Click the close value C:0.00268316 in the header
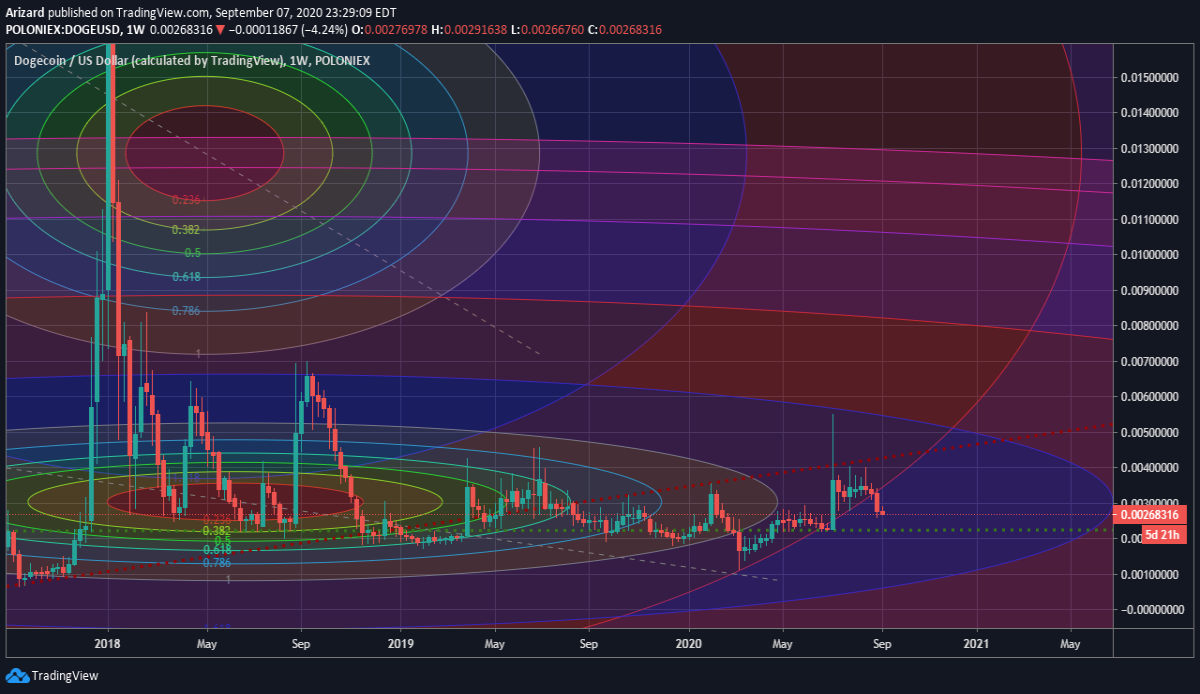 click(626, 30)
